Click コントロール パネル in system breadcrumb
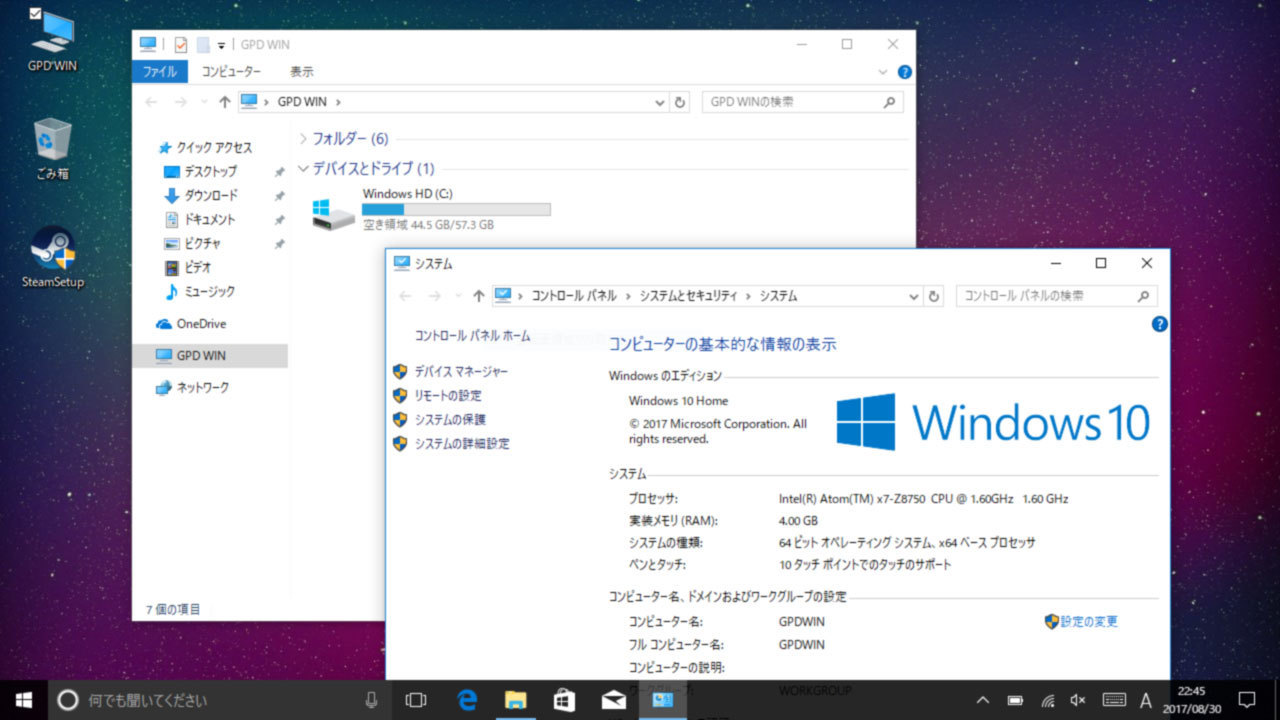This screenshot has width=1280, height=720. click(x=574, y=296)
